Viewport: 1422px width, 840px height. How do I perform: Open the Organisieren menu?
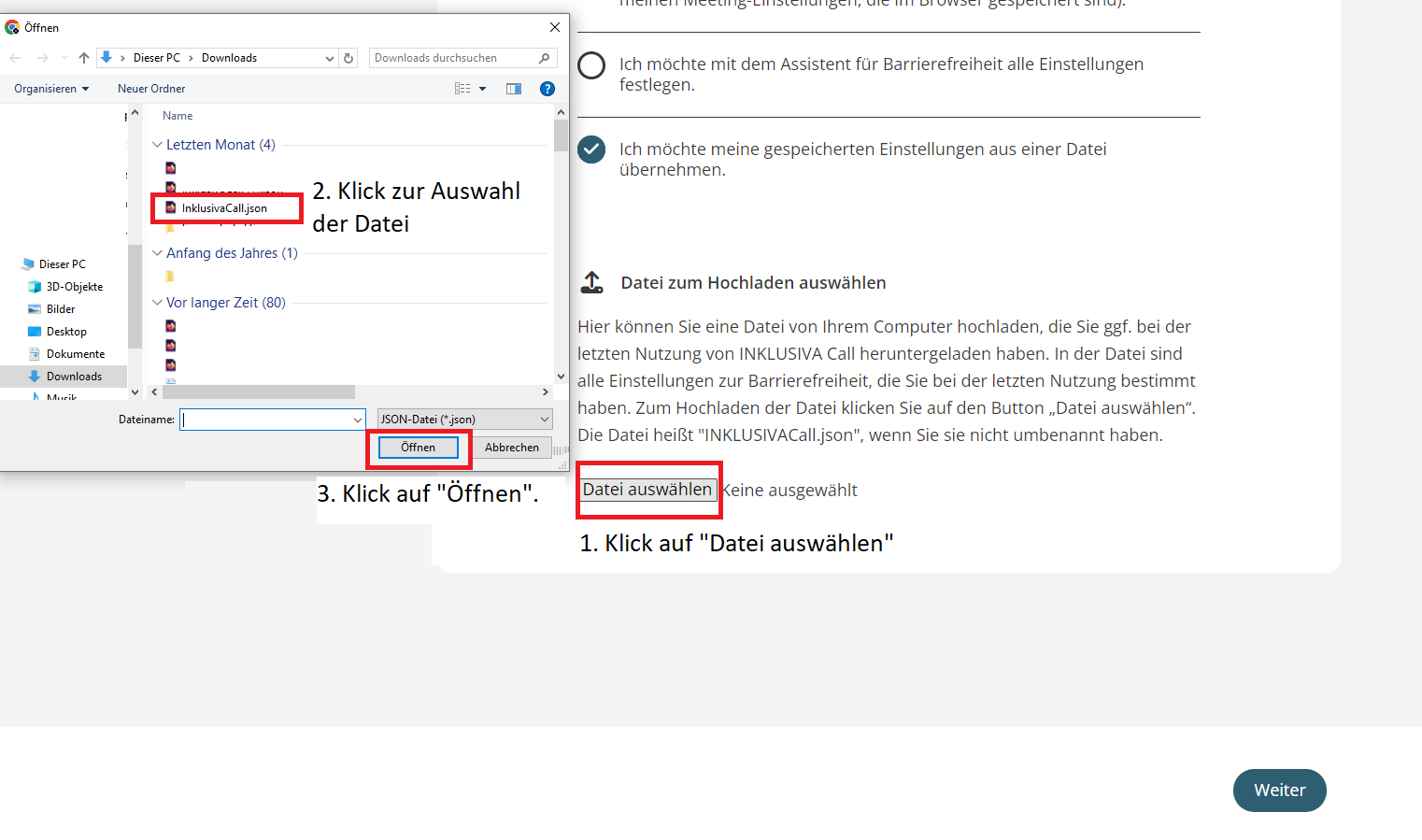(x=51, y=89)
